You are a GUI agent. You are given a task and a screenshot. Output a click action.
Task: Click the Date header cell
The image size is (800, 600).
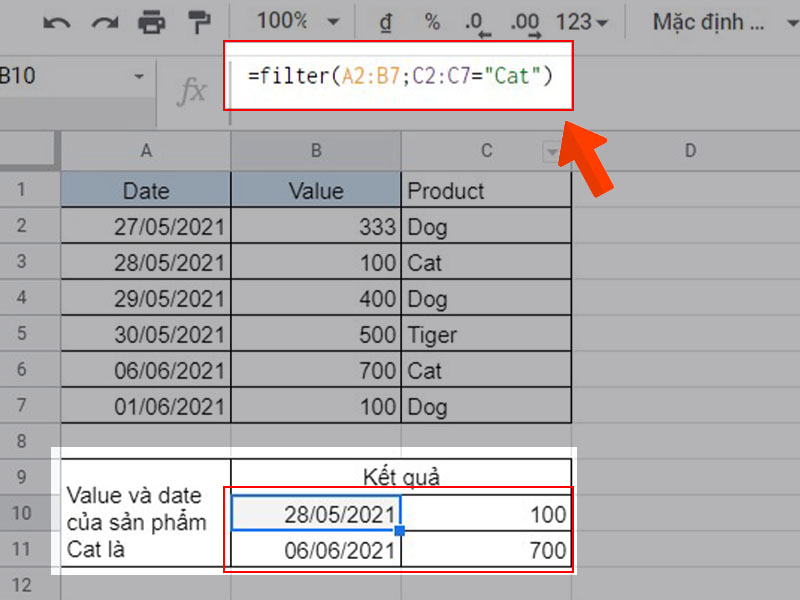click(x=146, y=190)
